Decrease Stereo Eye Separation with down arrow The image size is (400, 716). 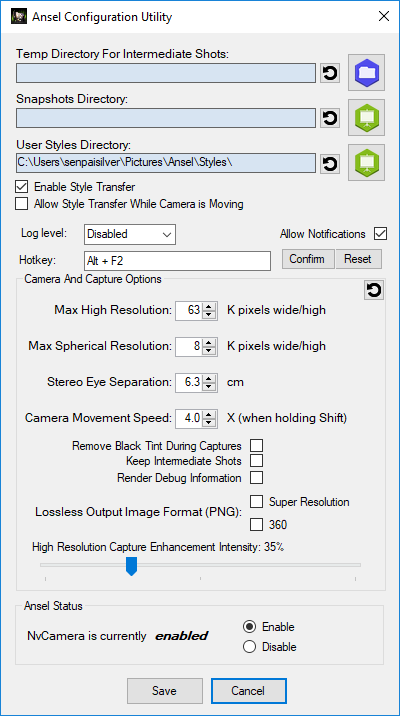[209, 386]
